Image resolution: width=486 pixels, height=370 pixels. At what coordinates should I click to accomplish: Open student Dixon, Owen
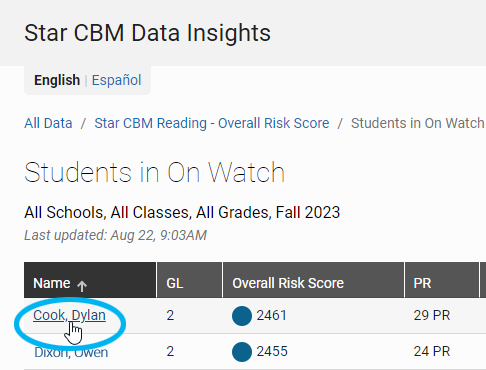click(71, 352)
